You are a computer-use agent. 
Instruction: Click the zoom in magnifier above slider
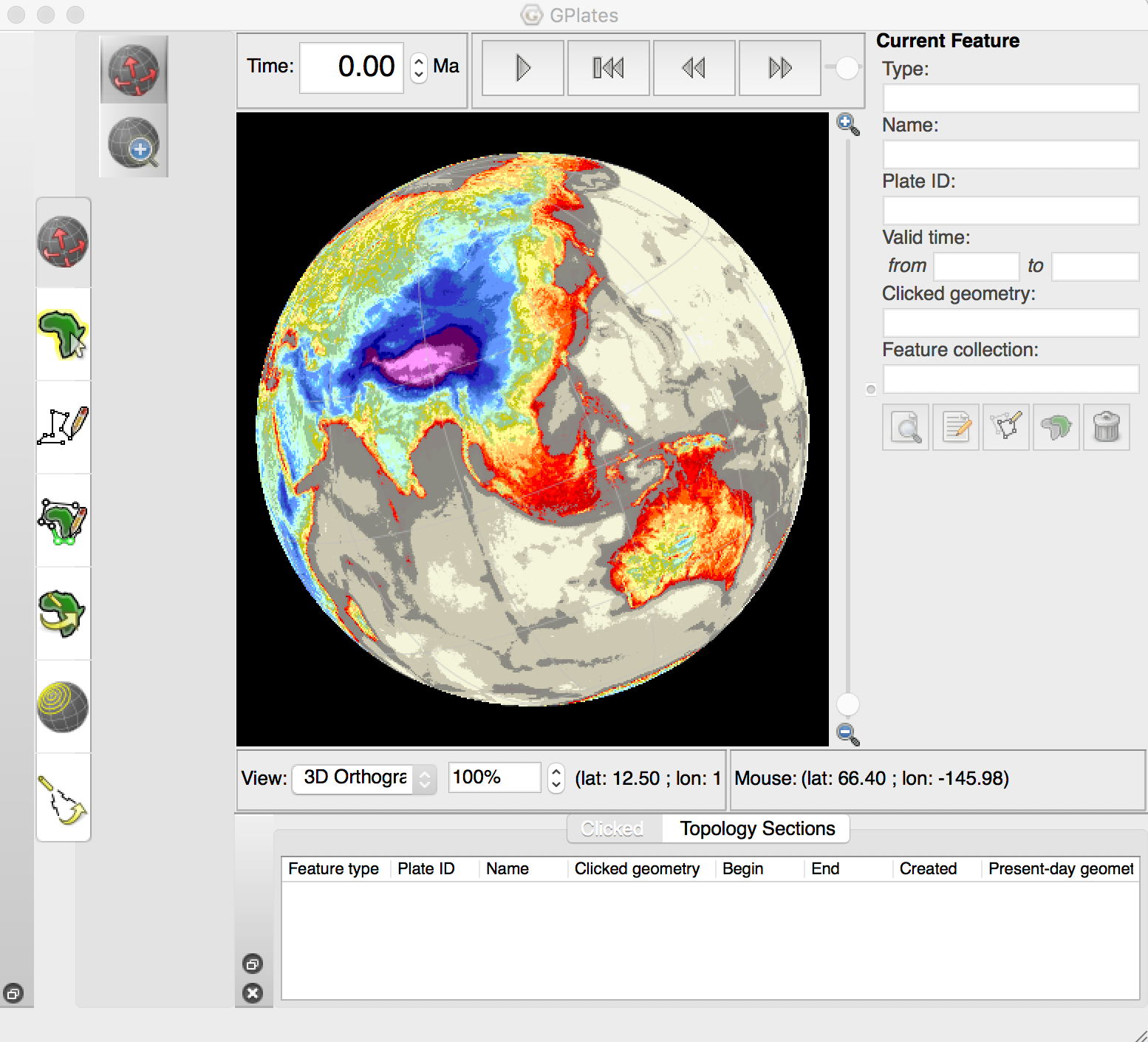click(x=847, y=125)
